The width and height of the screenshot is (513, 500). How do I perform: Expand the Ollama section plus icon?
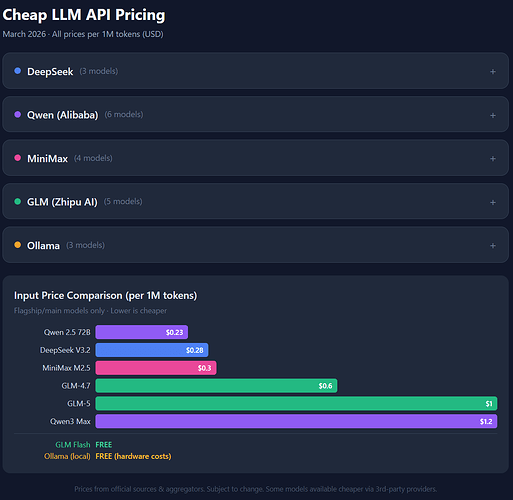[493, 246]
